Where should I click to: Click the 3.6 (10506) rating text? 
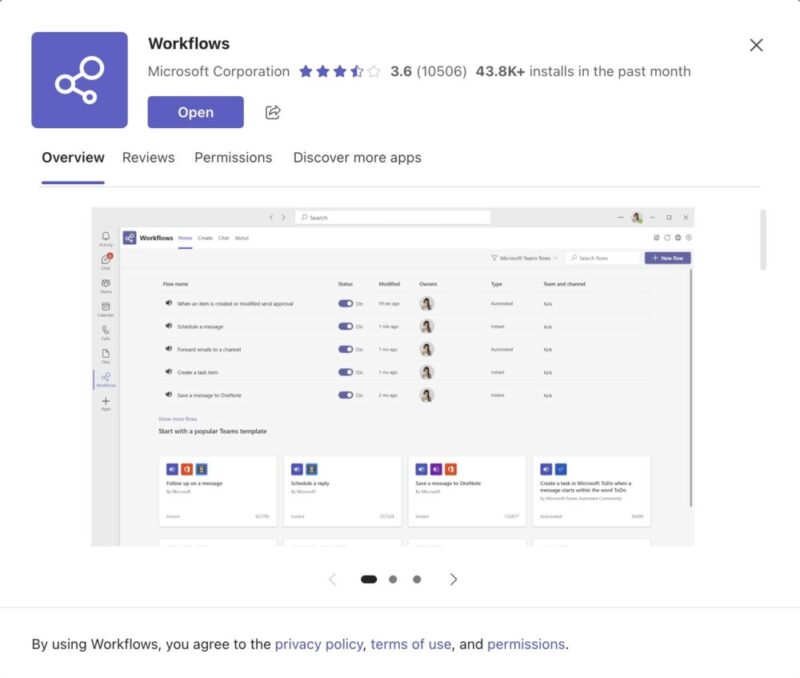tap(429, 71)
